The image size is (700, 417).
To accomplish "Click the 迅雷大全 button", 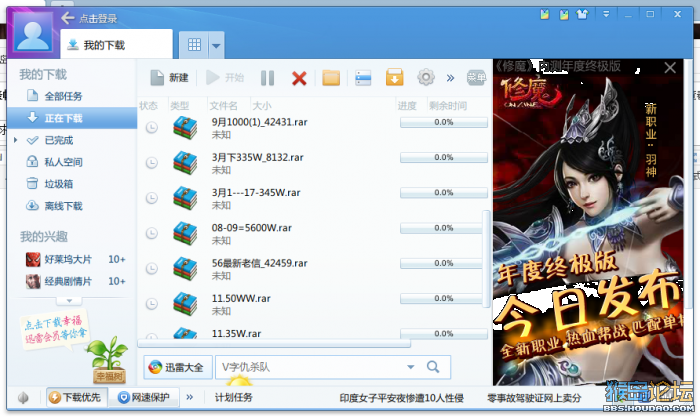I will (x=177, y=367).
